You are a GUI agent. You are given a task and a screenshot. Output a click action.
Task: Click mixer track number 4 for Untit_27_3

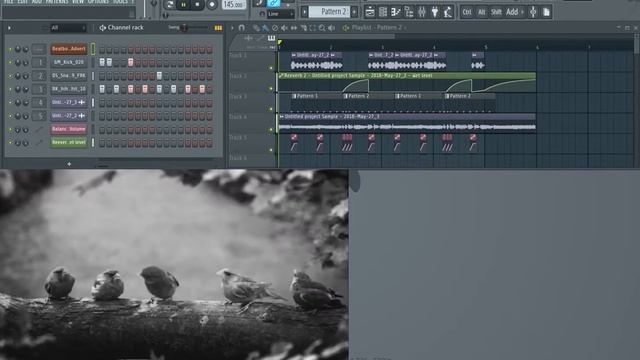pos(39,102)
